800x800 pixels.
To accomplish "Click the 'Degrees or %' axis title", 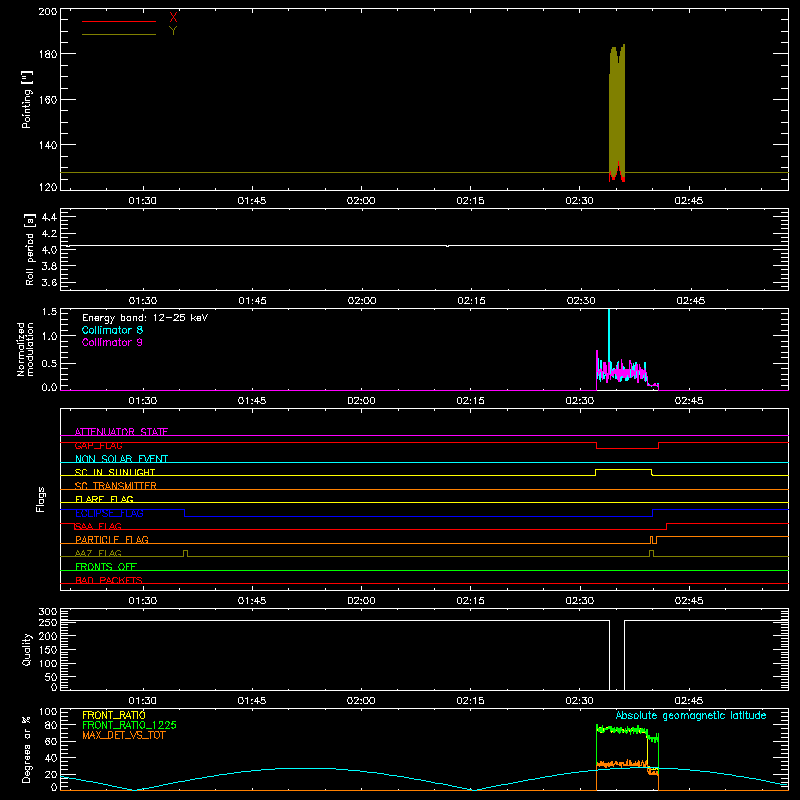I will (x=27, y=749).
